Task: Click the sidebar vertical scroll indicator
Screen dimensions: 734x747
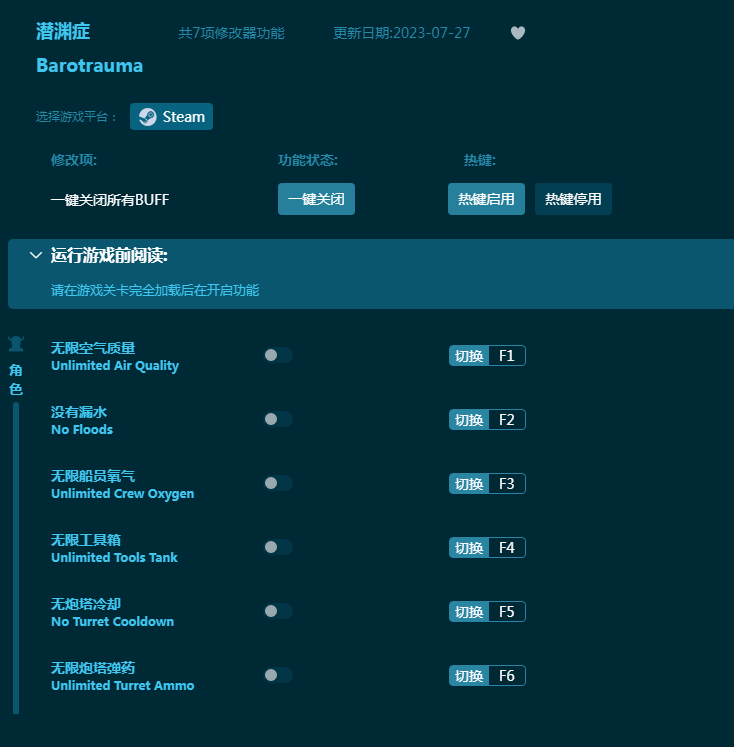Action: coord(16,558)
